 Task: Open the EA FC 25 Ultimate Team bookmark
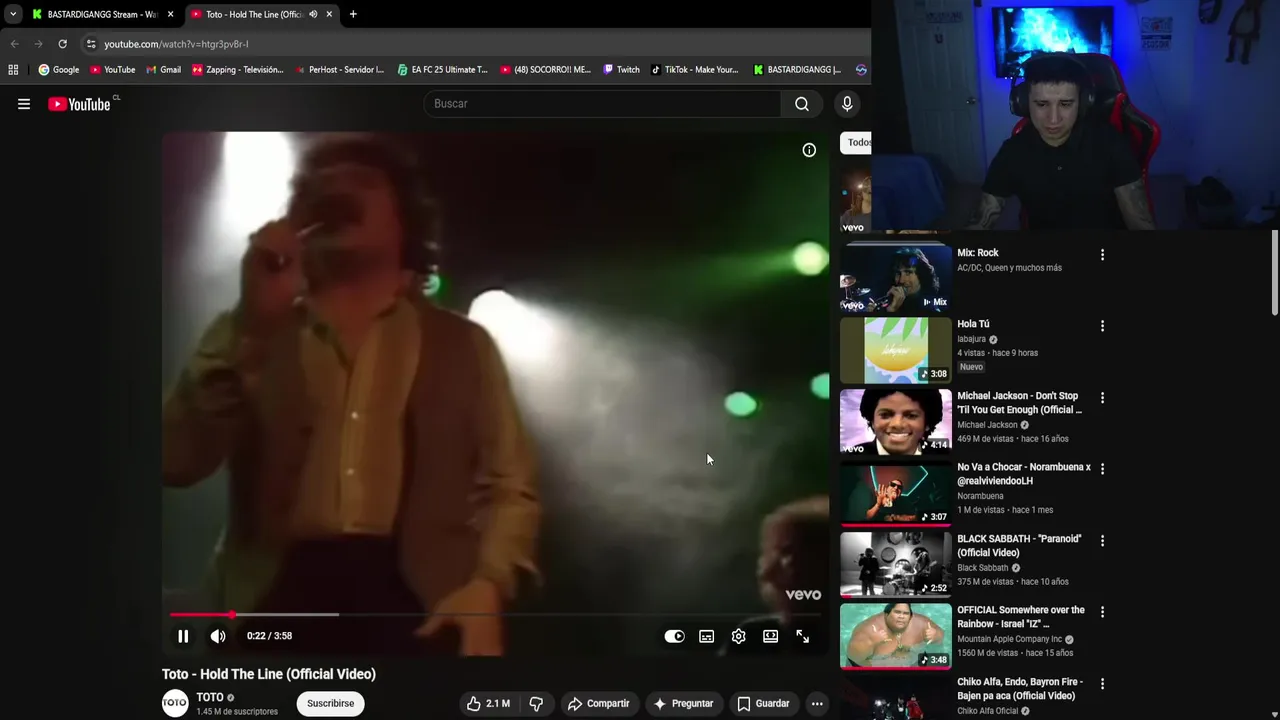pos(442,70)
